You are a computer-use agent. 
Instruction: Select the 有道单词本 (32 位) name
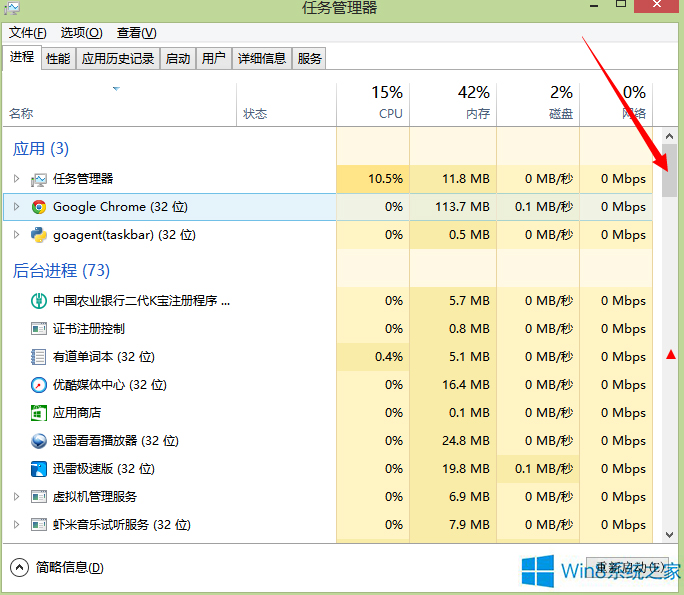104,357
